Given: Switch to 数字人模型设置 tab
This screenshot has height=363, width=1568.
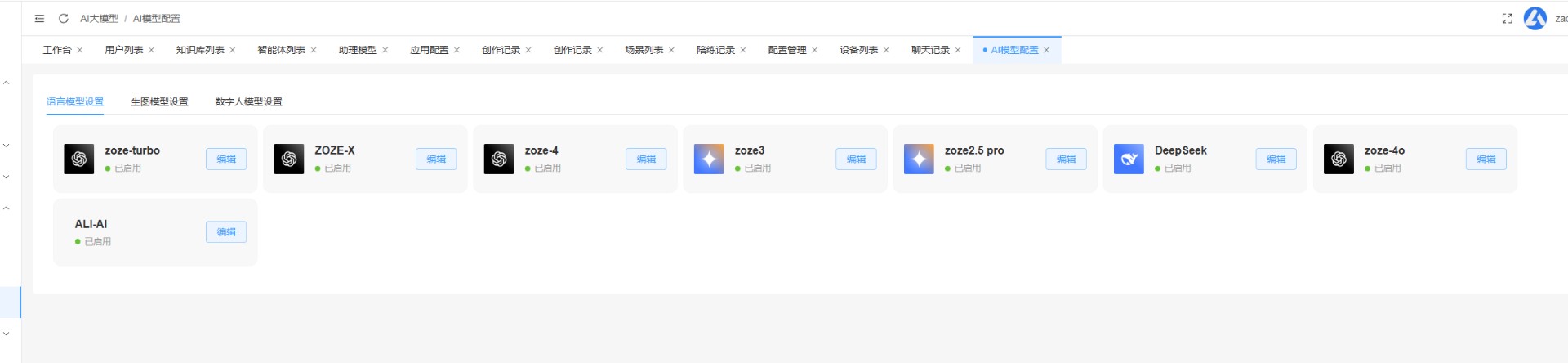Looking at the screenshot, I should click(x=248, y=101).
